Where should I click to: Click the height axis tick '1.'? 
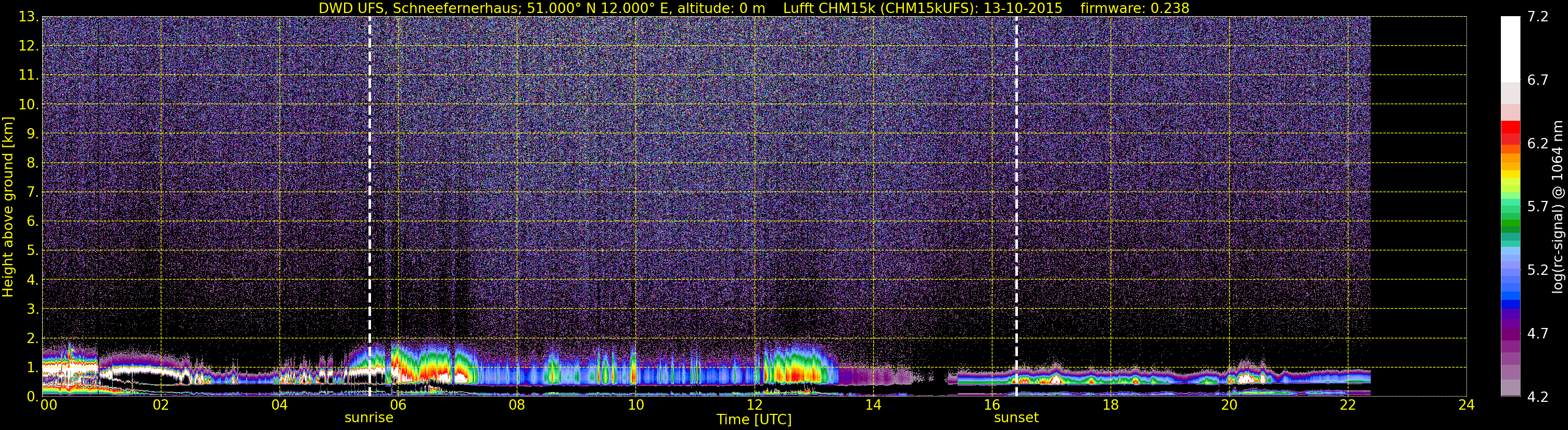click(x=32, y=368)
